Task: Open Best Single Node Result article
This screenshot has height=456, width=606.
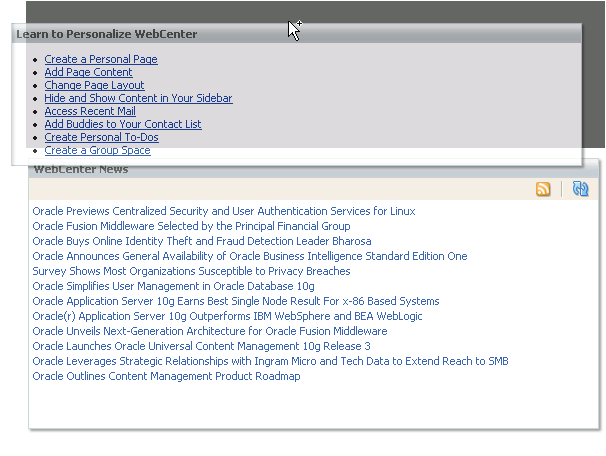Action: 236,301
